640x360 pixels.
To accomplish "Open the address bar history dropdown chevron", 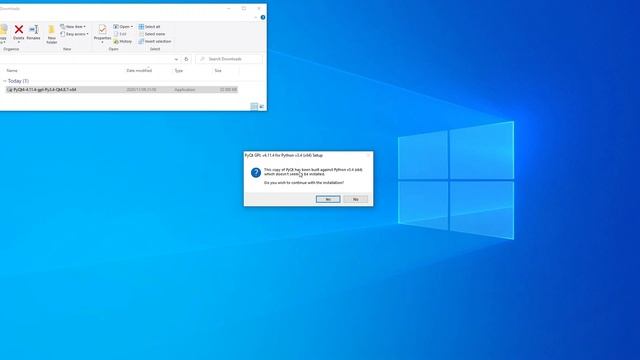I will pos(176,59).
